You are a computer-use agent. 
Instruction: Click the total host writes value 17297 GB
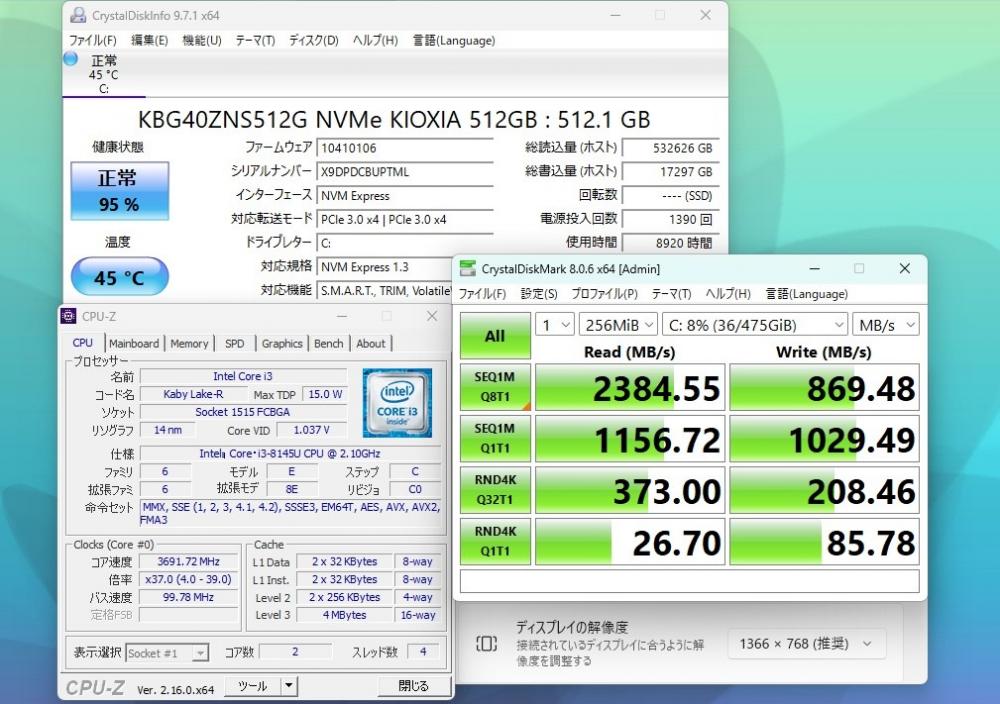click(x=670, y=172)
